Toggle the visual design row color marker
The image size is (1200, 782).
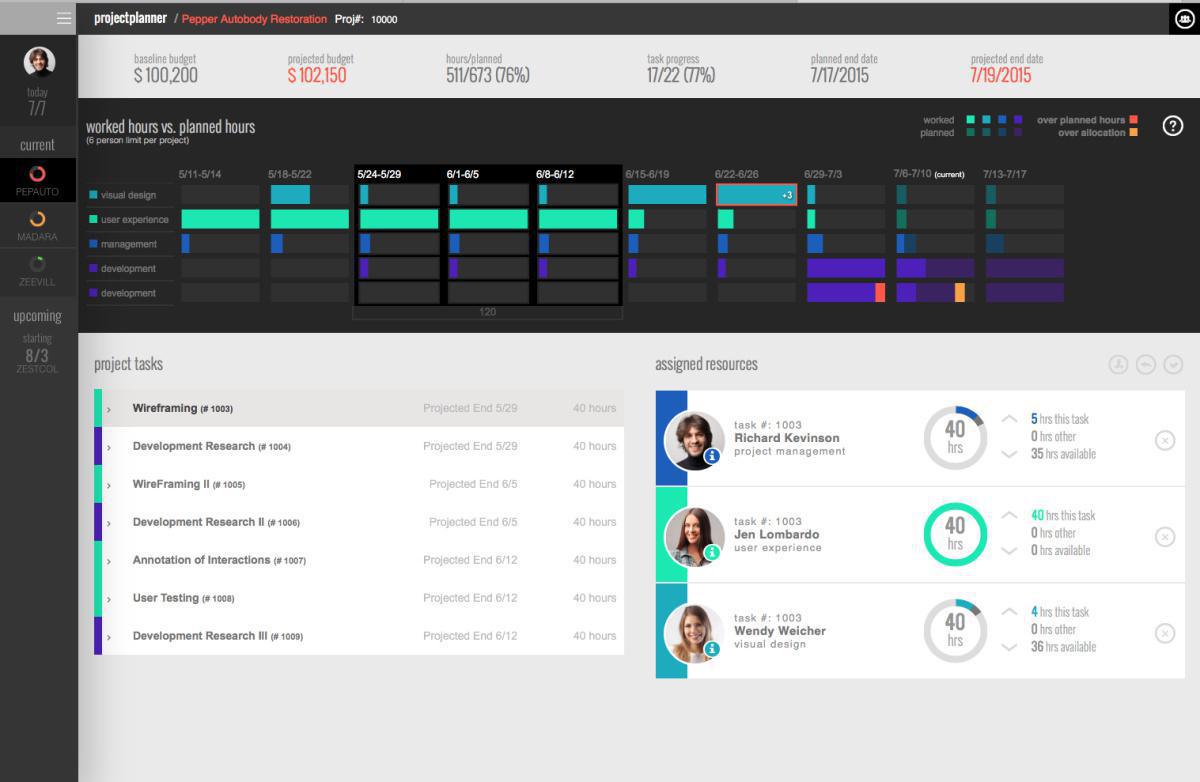coord(91,195)
